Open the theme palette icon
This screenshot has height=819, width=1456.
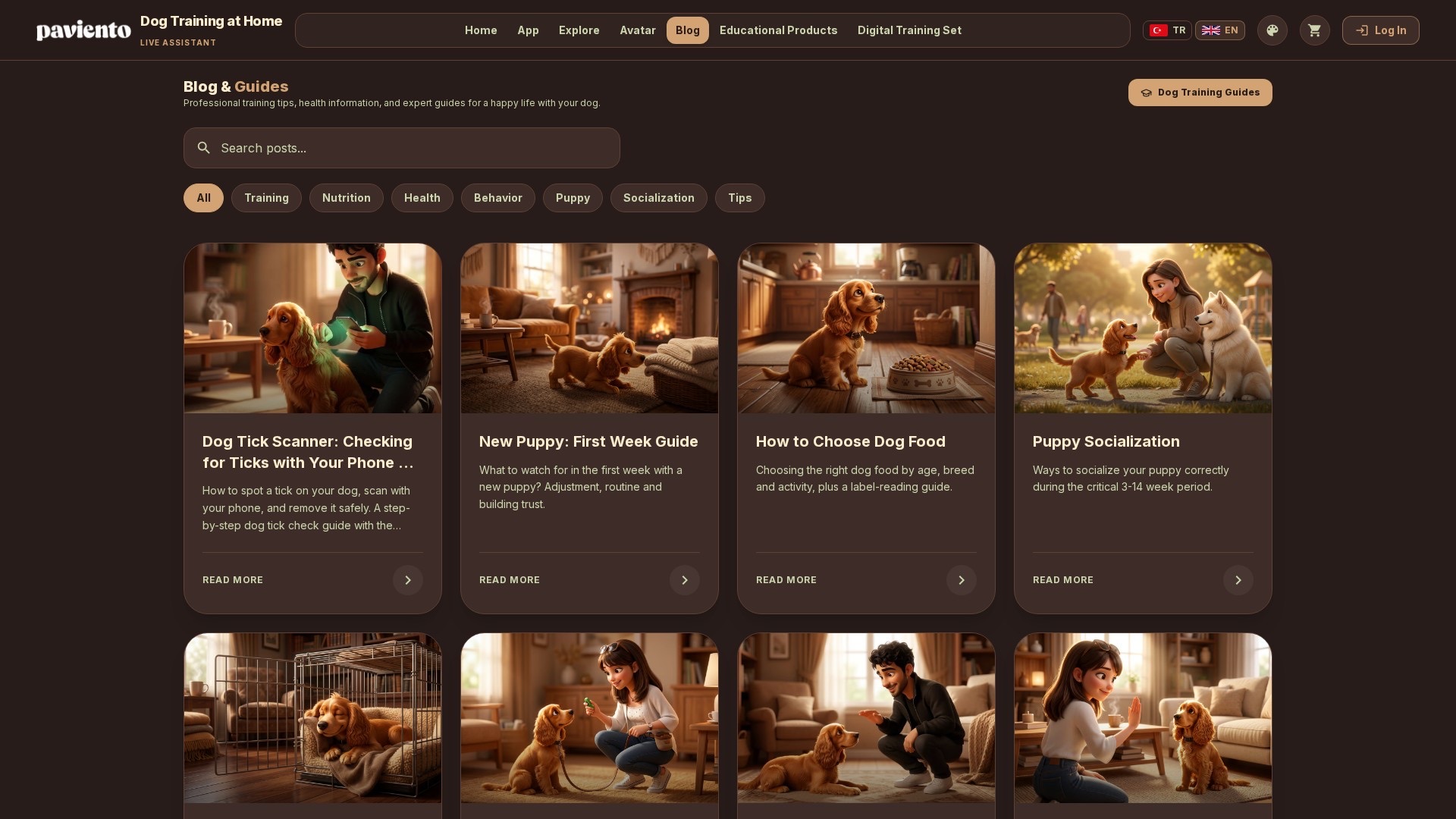point(1272,30)
